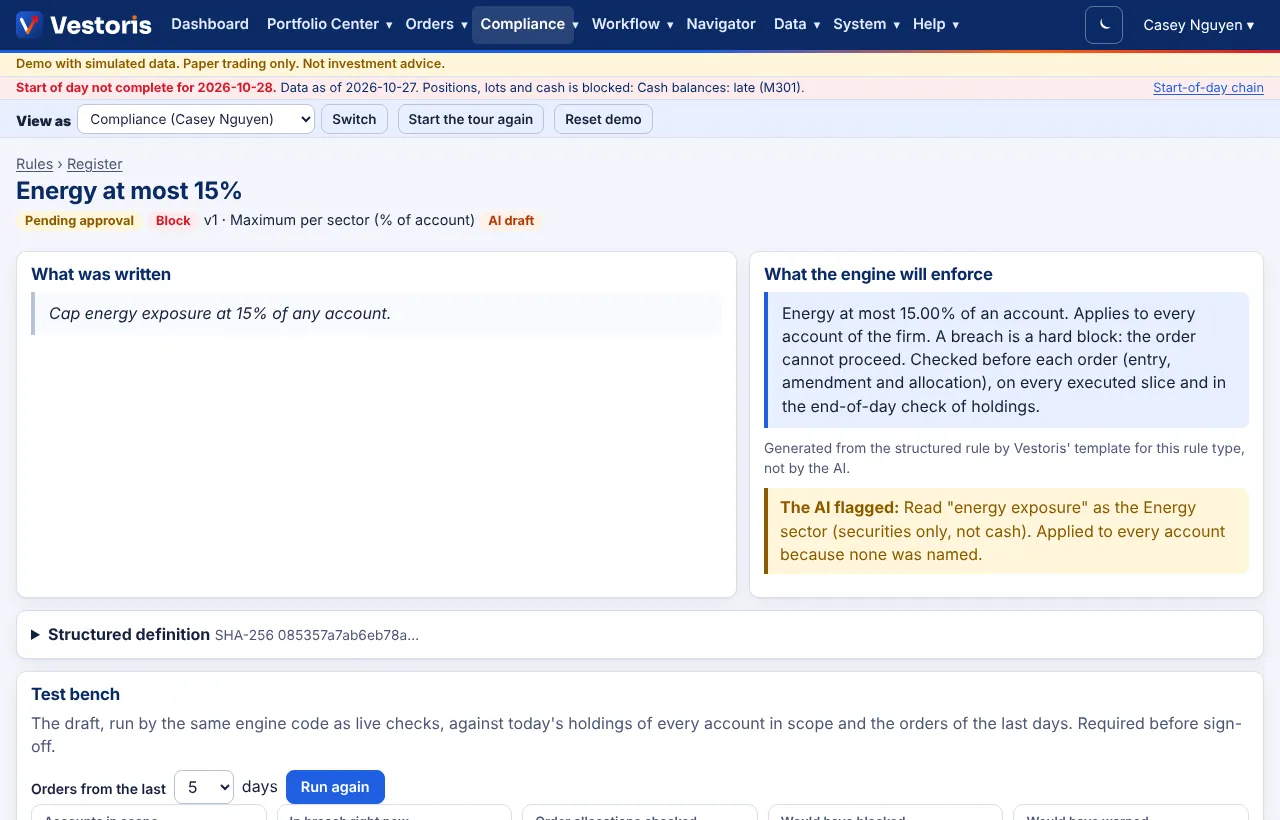Screen dimensions: 1280x820
Task: Click the 'The AI flagged' note
Action: pos(1006,531)
